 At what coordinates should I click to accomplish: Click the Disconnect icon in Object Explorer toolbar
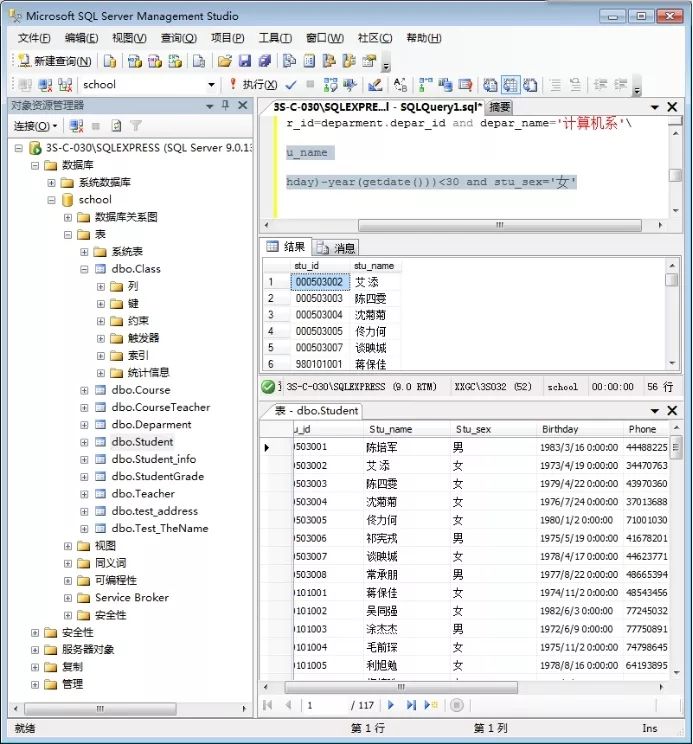(76, 126)
